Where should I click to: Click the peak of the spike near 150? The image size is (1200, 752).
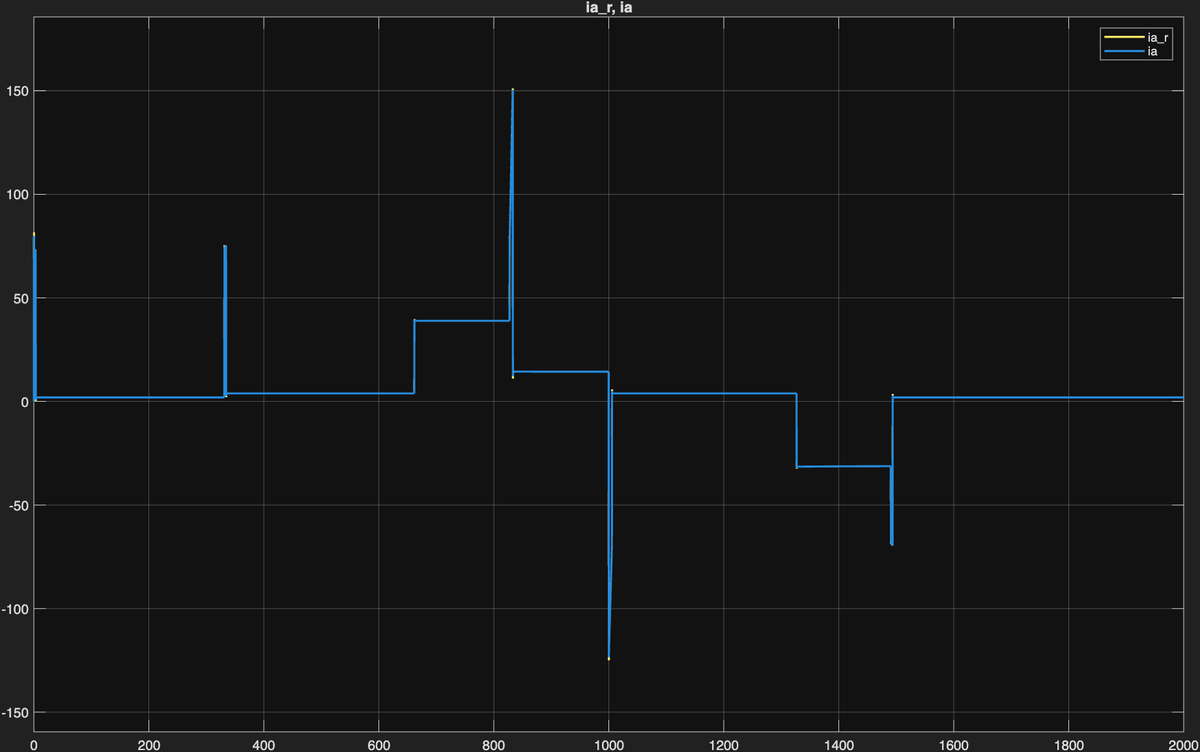[x=512, y=91]
